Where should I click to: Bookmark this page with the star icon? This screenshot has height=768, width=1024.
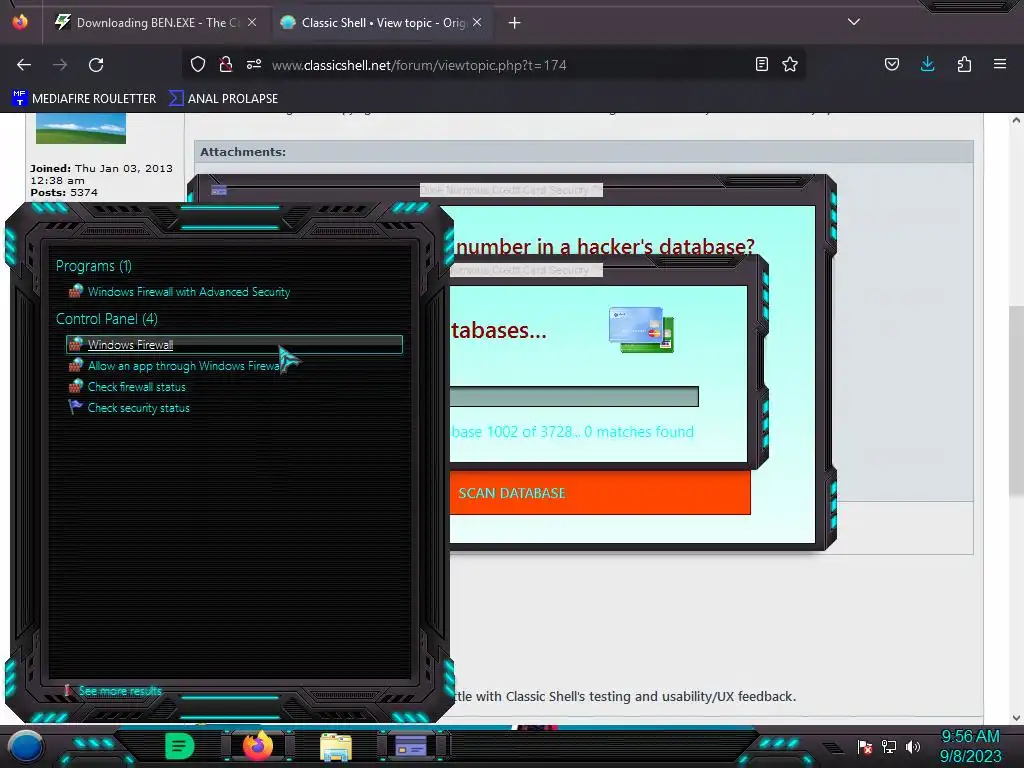coord(790,64)
